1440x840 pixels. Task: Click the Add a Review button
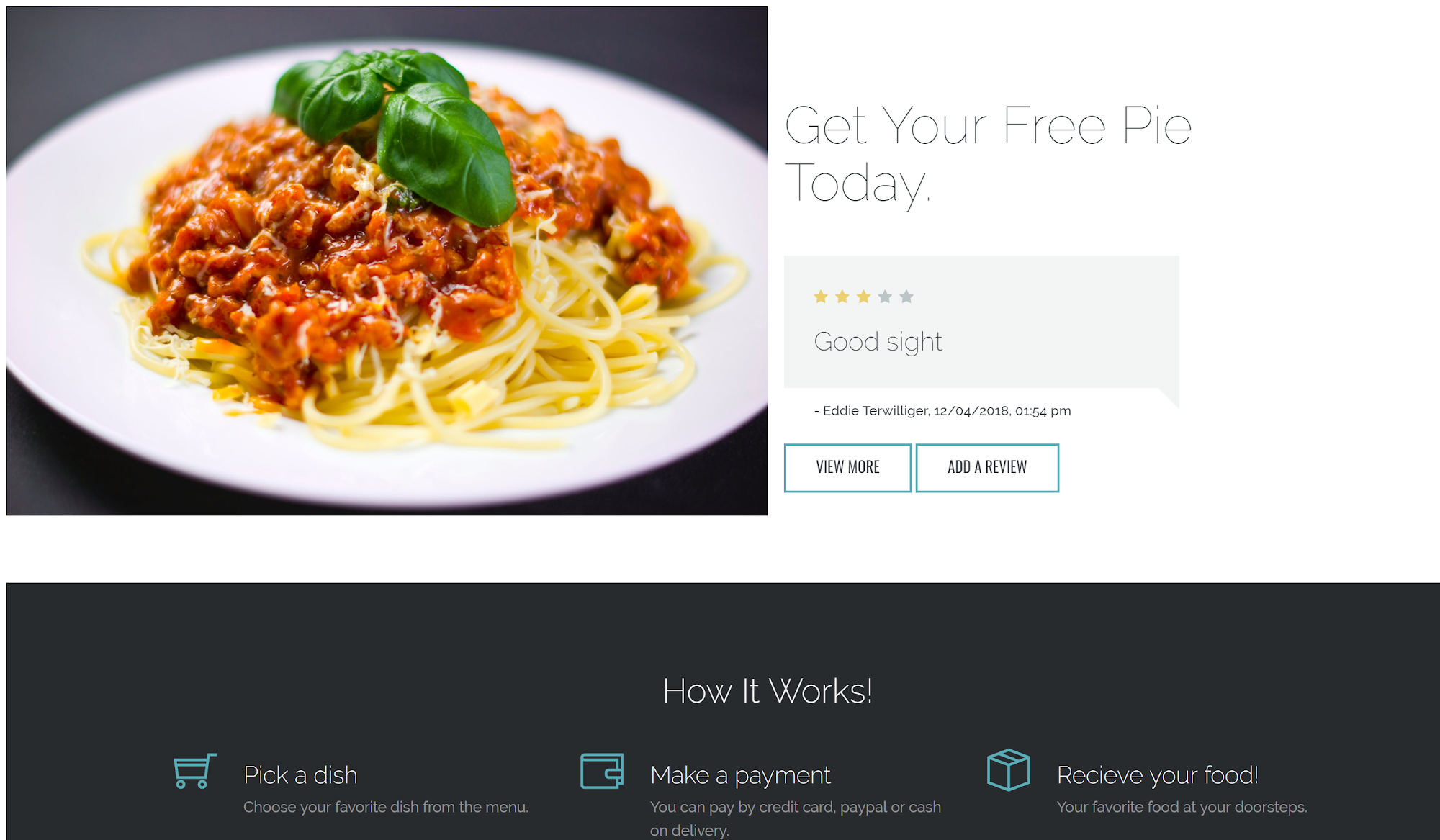[x=987, y=468]
